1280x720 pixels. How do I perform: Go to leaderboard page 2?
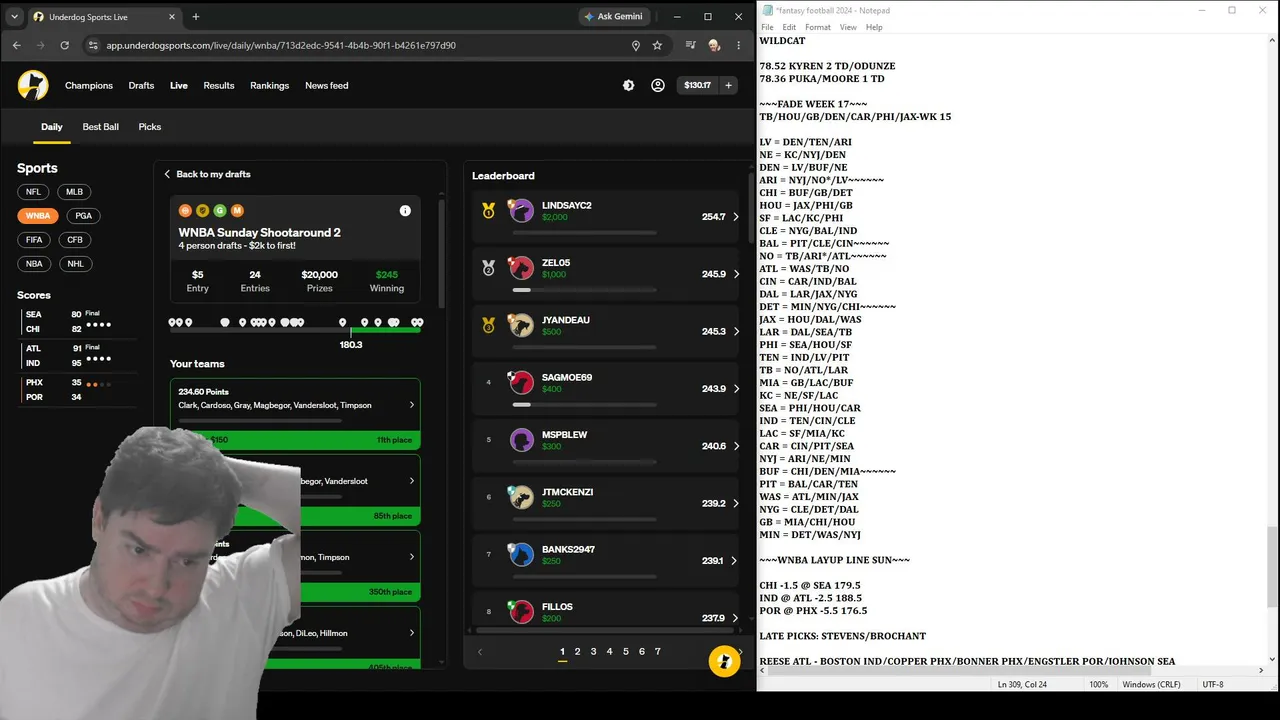[577, 652]
